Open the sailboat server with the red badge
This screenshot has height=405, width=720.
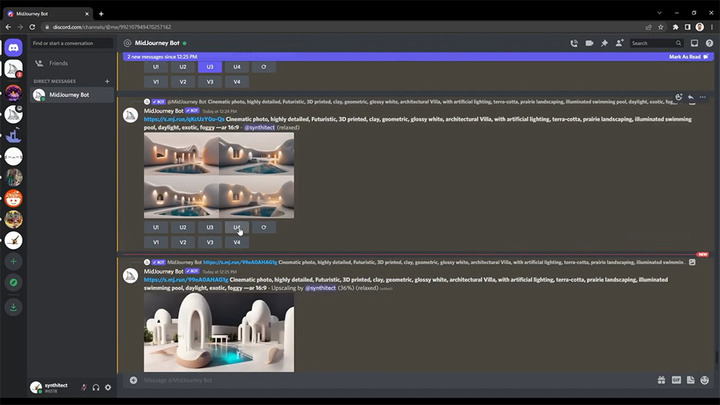coord(14,68)
